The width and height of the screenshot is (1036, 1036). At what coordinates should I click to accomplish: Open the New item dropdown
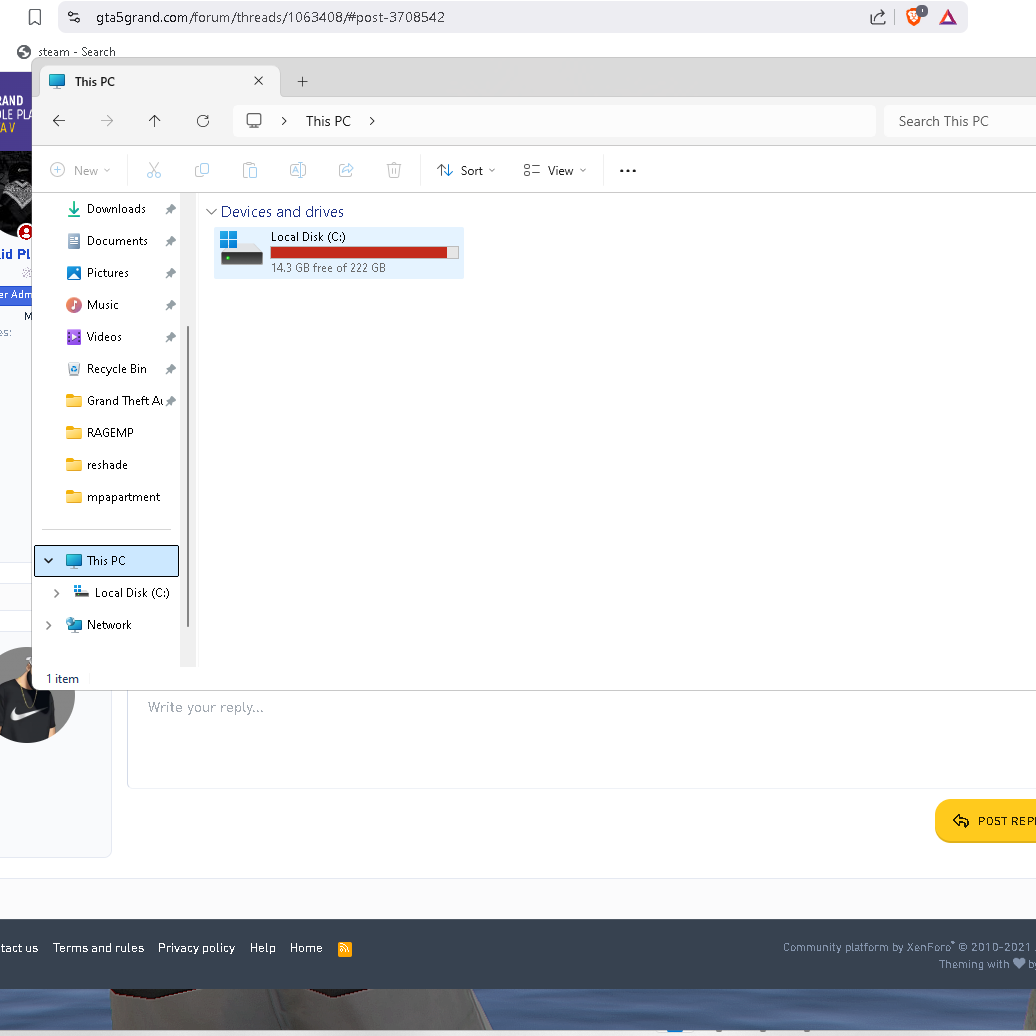tap(81, 171)
